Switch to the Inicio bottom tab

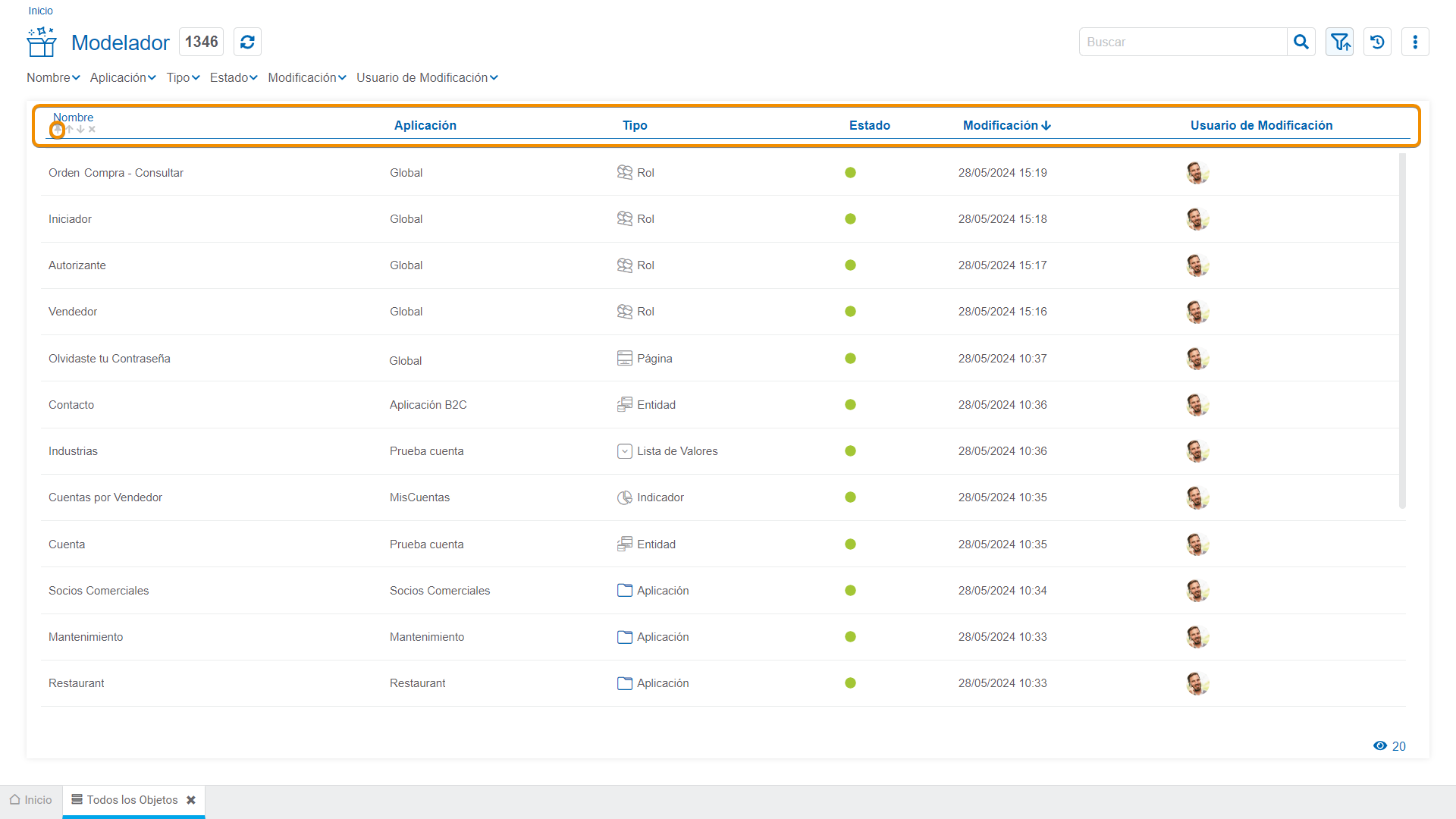[x=31, y=800]
